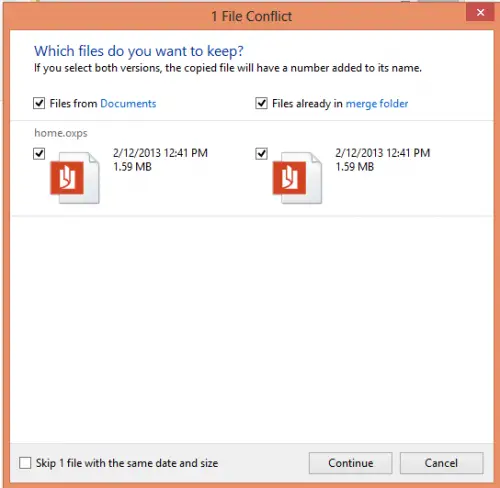Click the merge folder version XPS file icon
Screen dimensions: 500x488
point(297,177)
